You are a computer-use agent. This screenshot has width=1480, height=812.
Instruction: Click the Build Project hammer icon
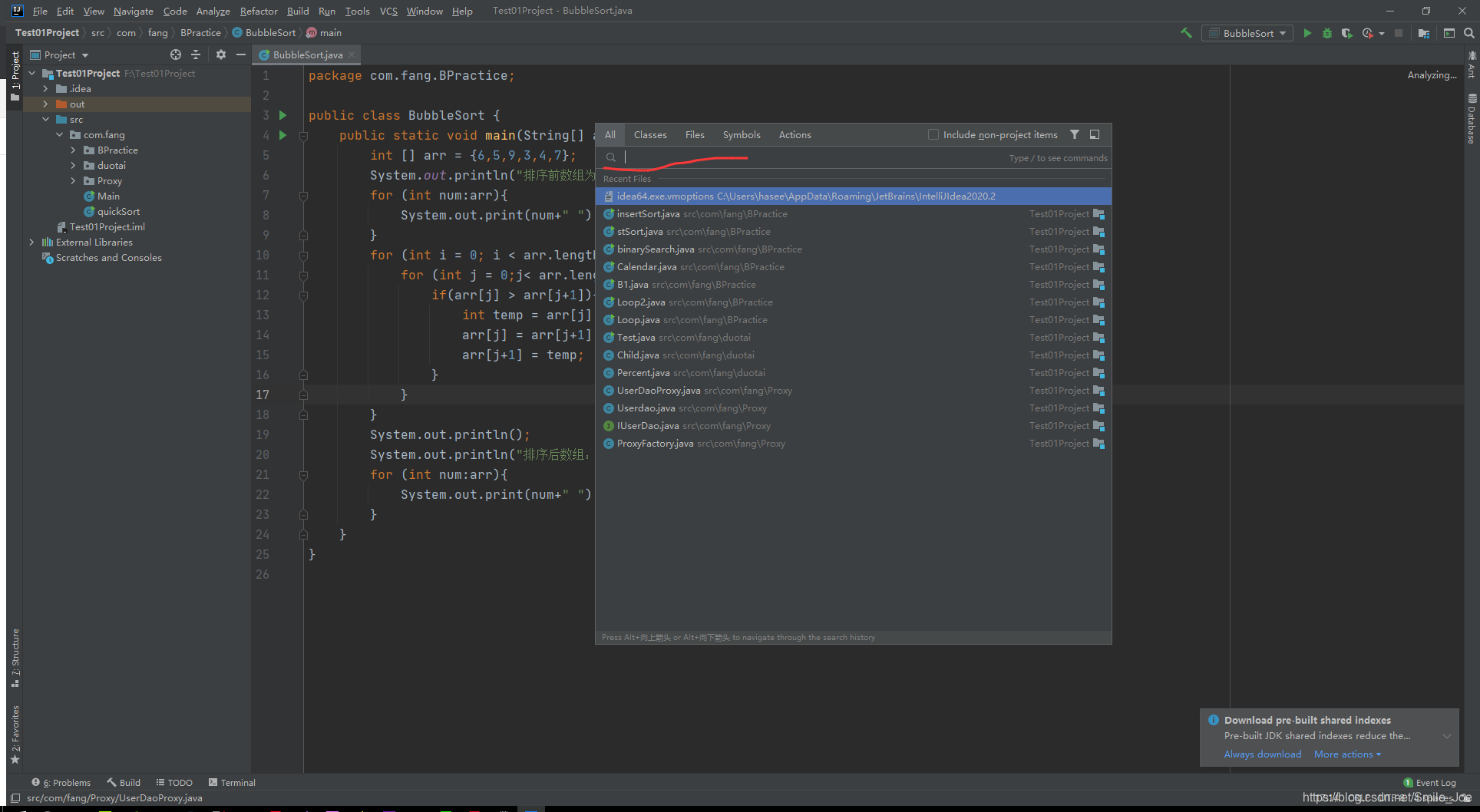[x=1186, y=33]
